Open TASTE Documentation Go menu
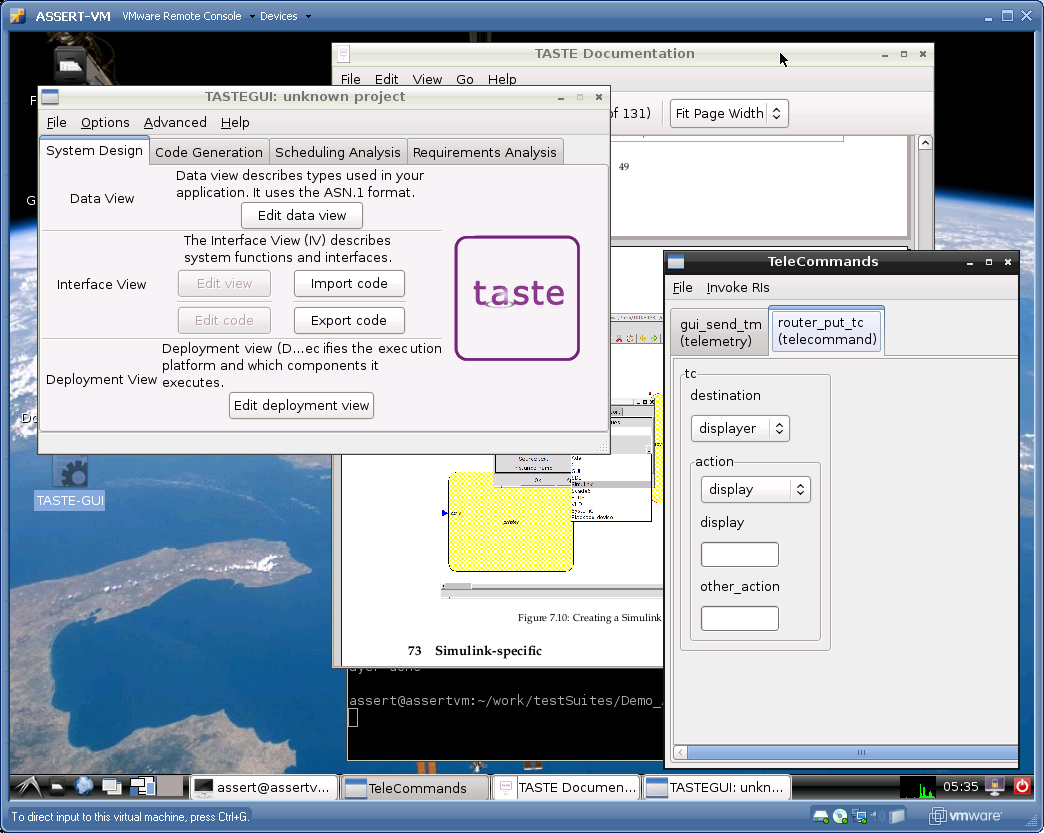Viewport: 1044px width, 833px height. (x=465, y=79)
